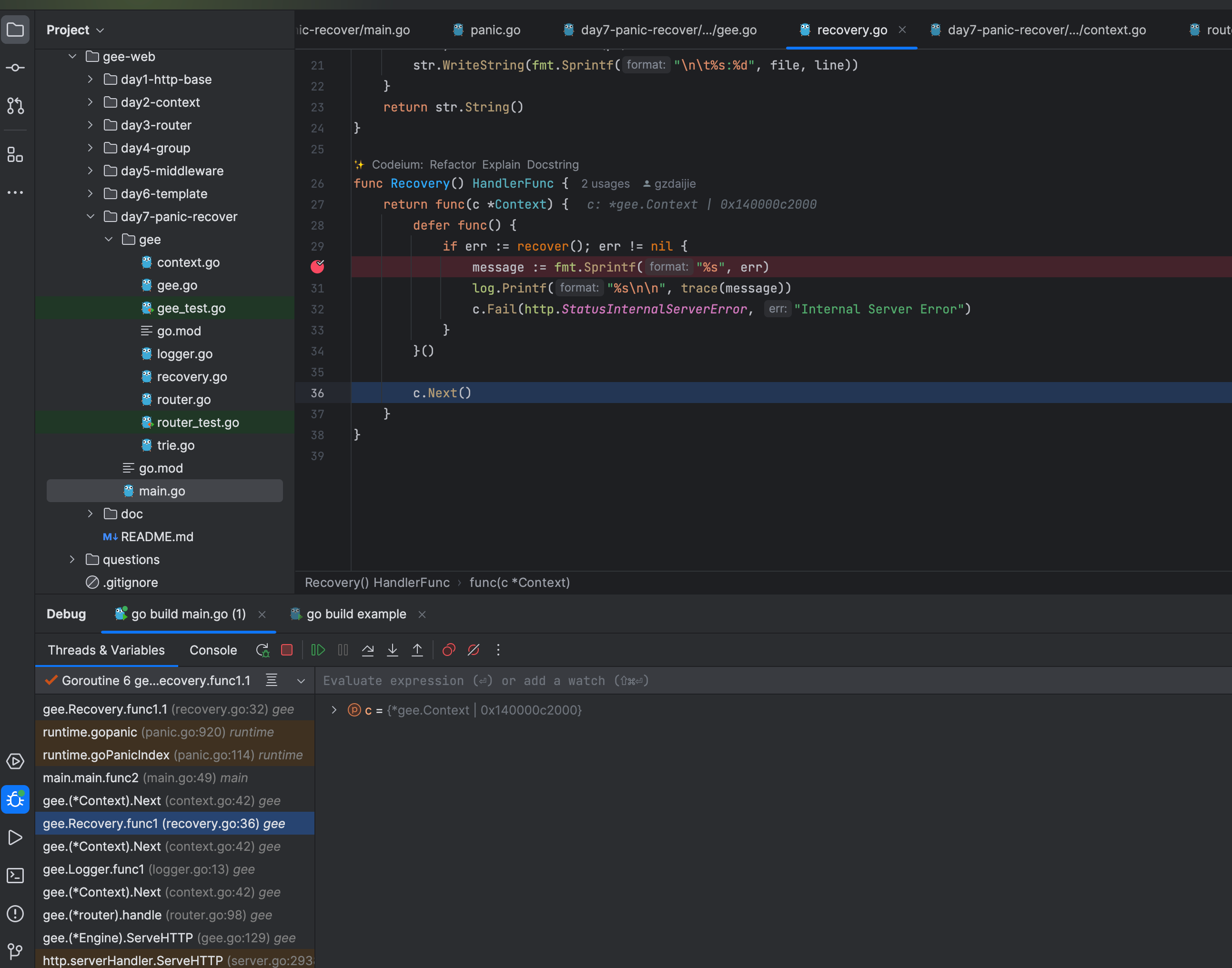
Task: Click the Stop debug session button
Action: coord(287,650)
